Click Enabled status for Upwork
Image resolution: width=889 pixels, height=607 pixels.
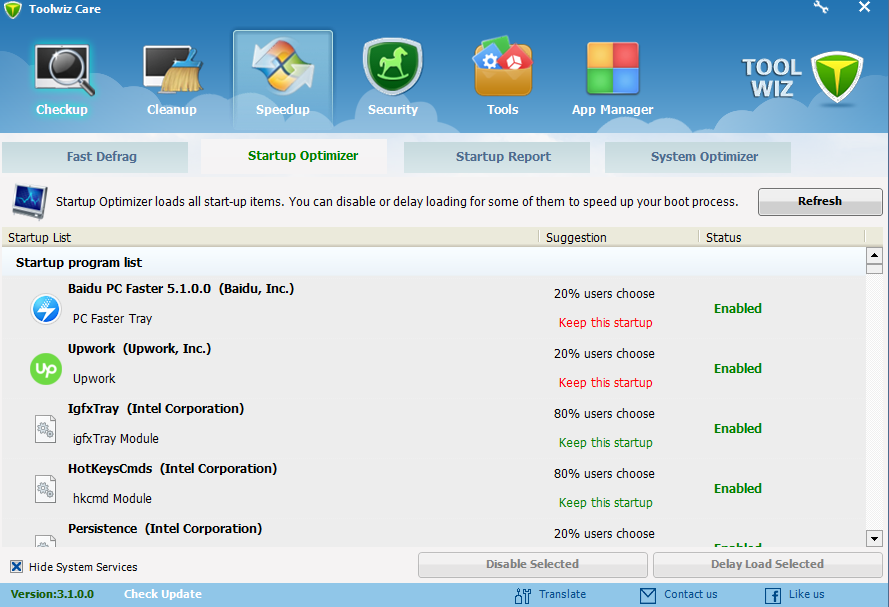click(738, 368)
